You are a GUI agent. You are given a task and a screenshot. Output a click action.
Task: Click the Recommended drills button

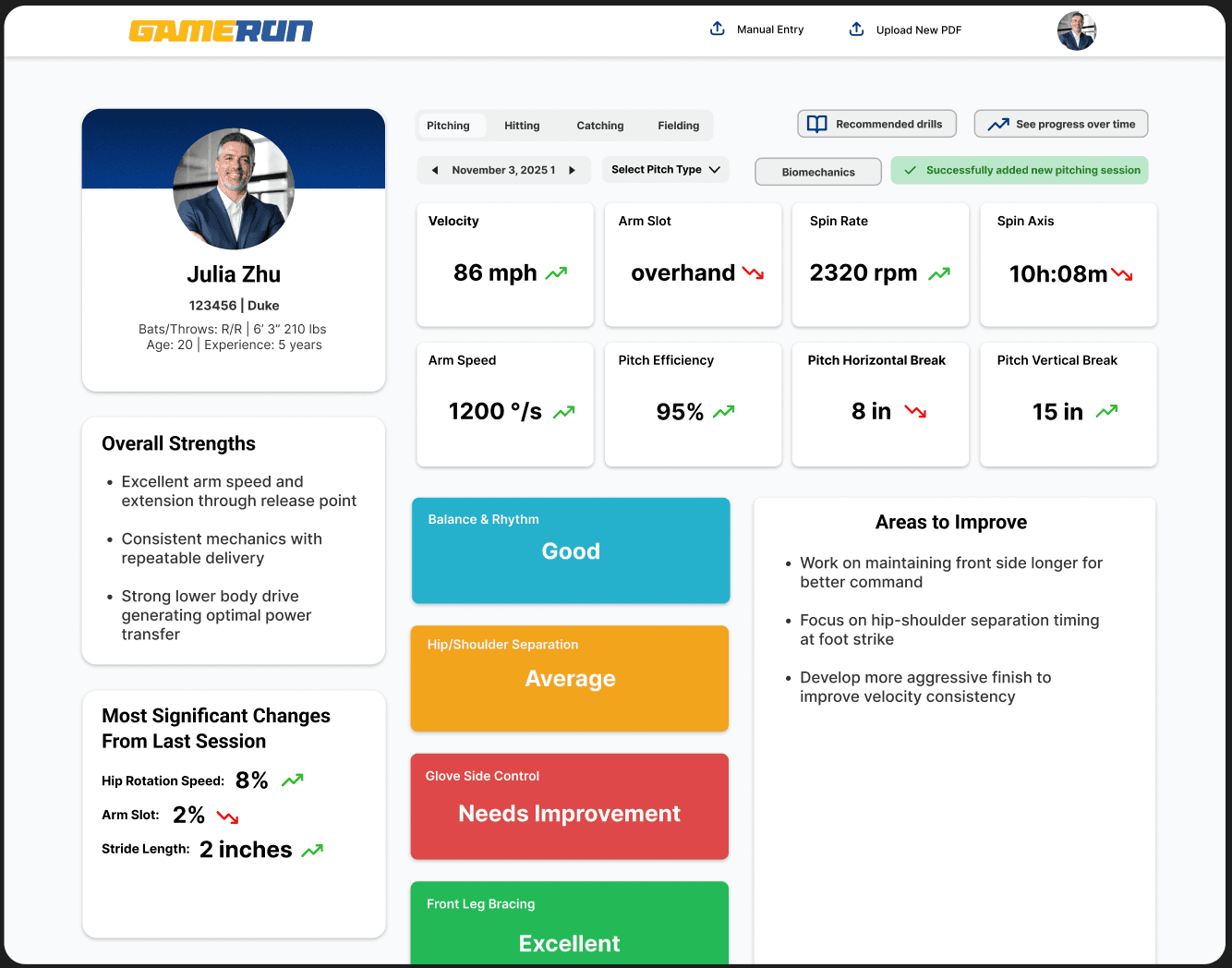coord(876,123)
